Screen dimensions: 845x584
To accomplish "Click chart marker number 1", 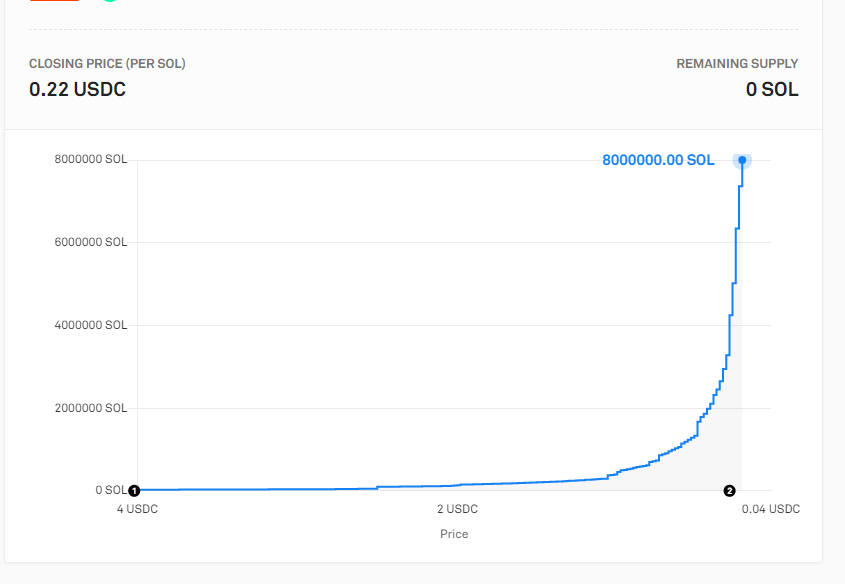I will click(134, 491).
